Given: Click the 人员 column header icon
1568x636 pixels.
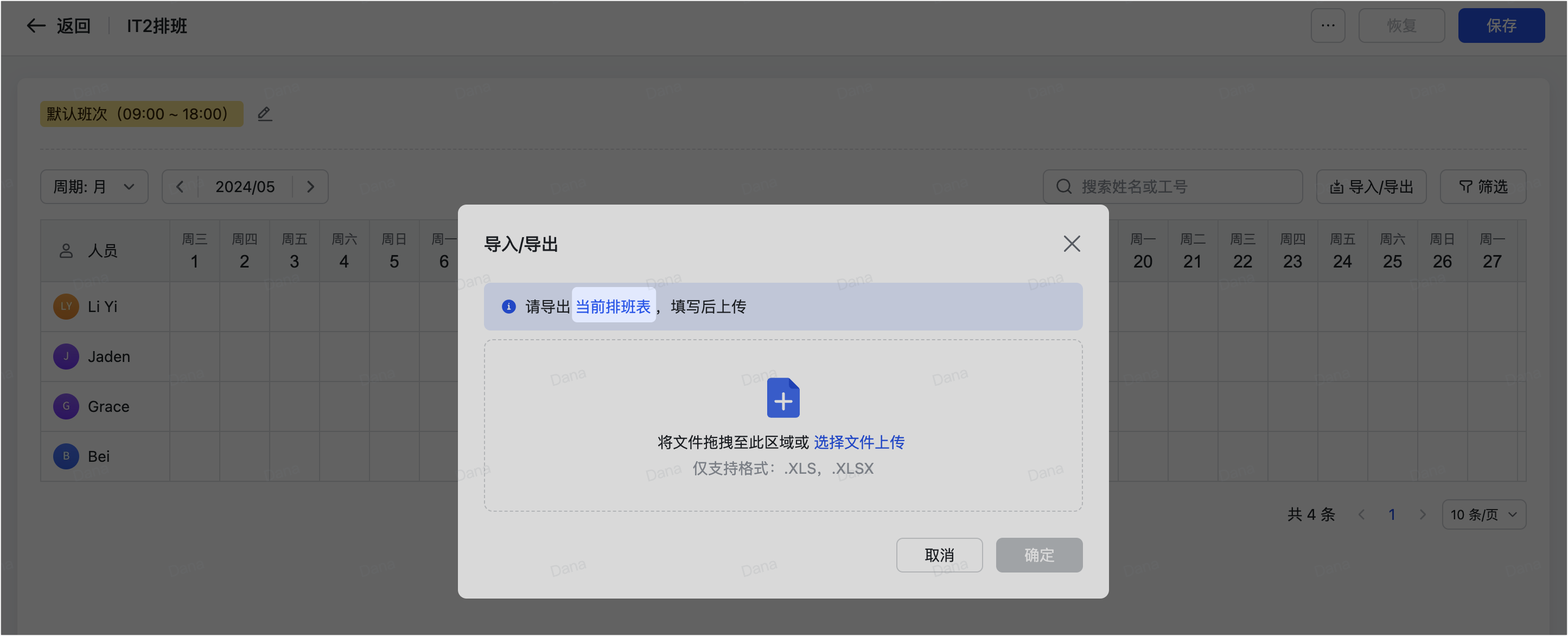Looking at the screenshot, I should click(66, 250).
